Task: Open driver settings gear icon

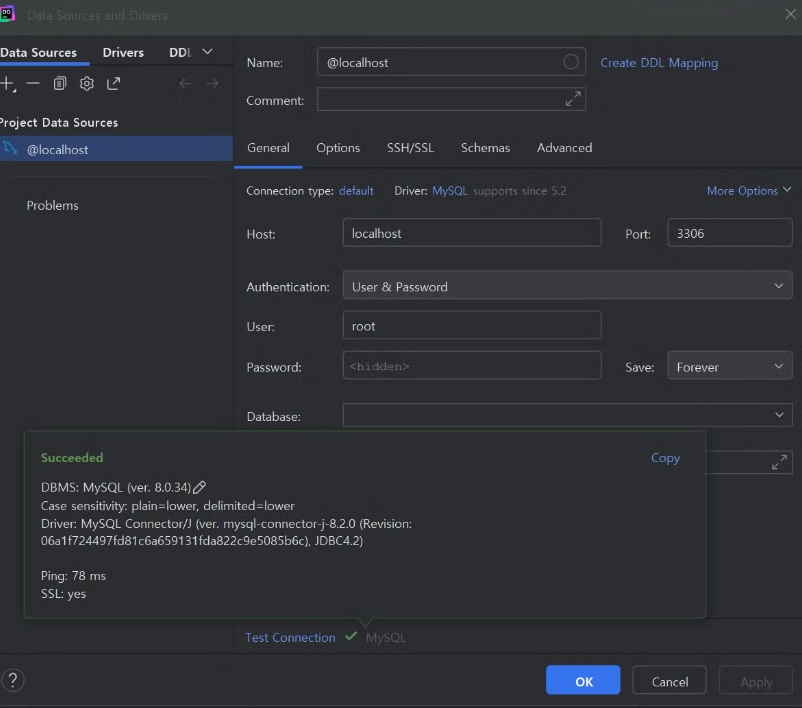Action: (x=86, y=83)
